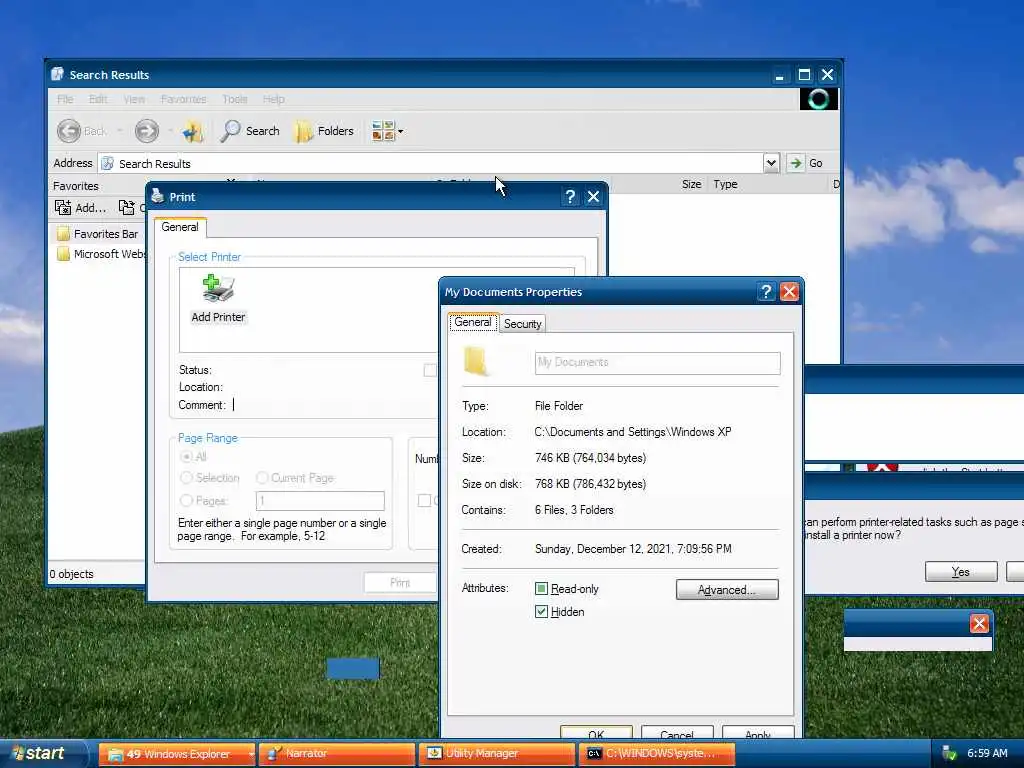
Task: Click the Size column header
Action: click(x=692, y=184)
